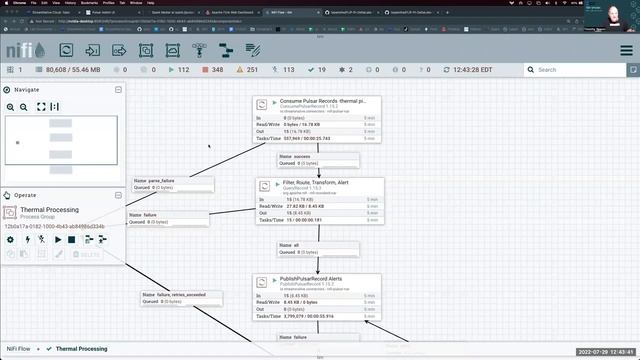Click the stopped components count 348
Image resolution: width=640 pixels, height=360 pixels.
(x=213, y=70)
